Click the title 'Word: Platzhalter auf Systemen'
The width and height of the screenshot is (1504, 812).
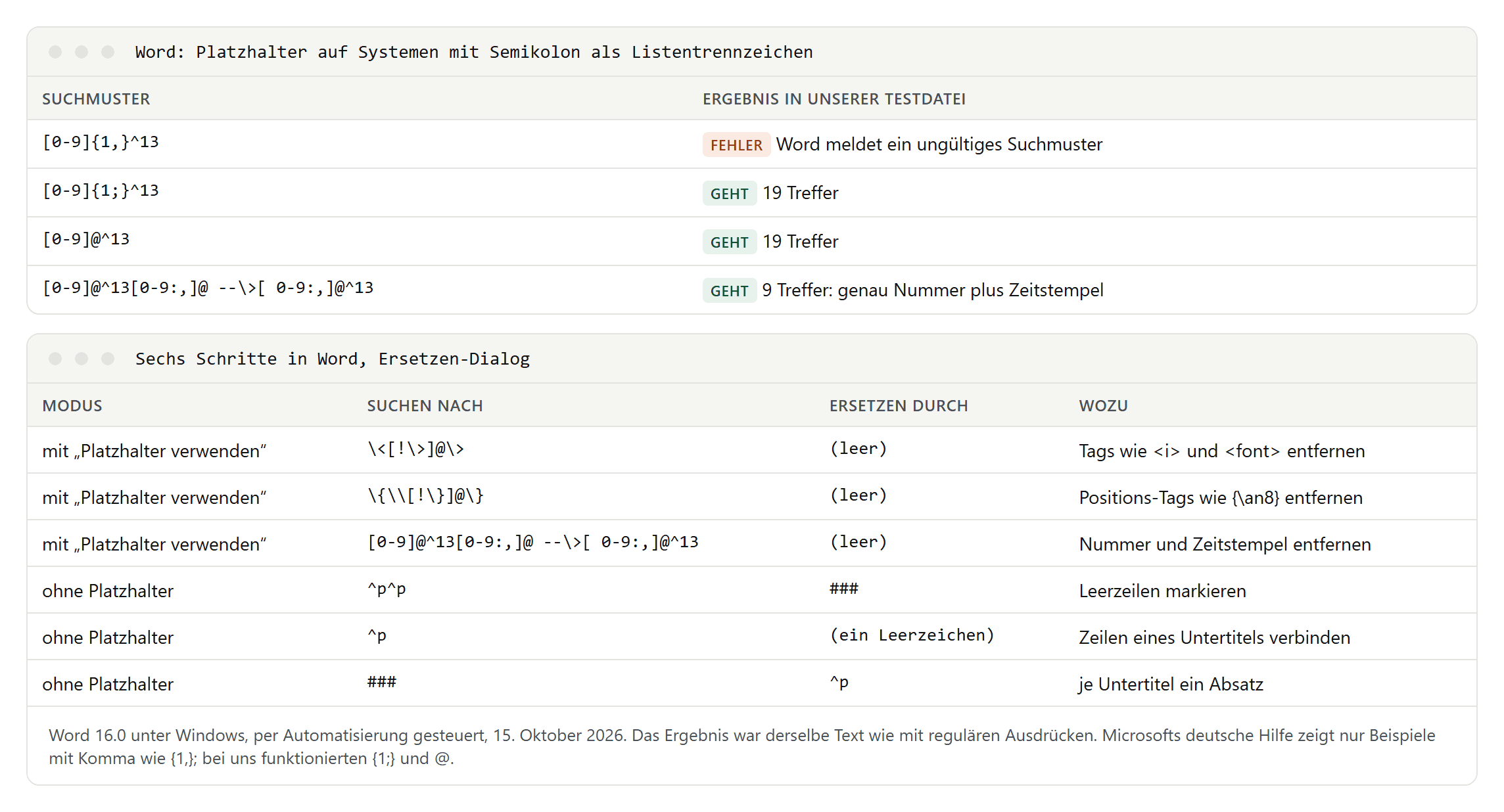[x=473, y=52]
